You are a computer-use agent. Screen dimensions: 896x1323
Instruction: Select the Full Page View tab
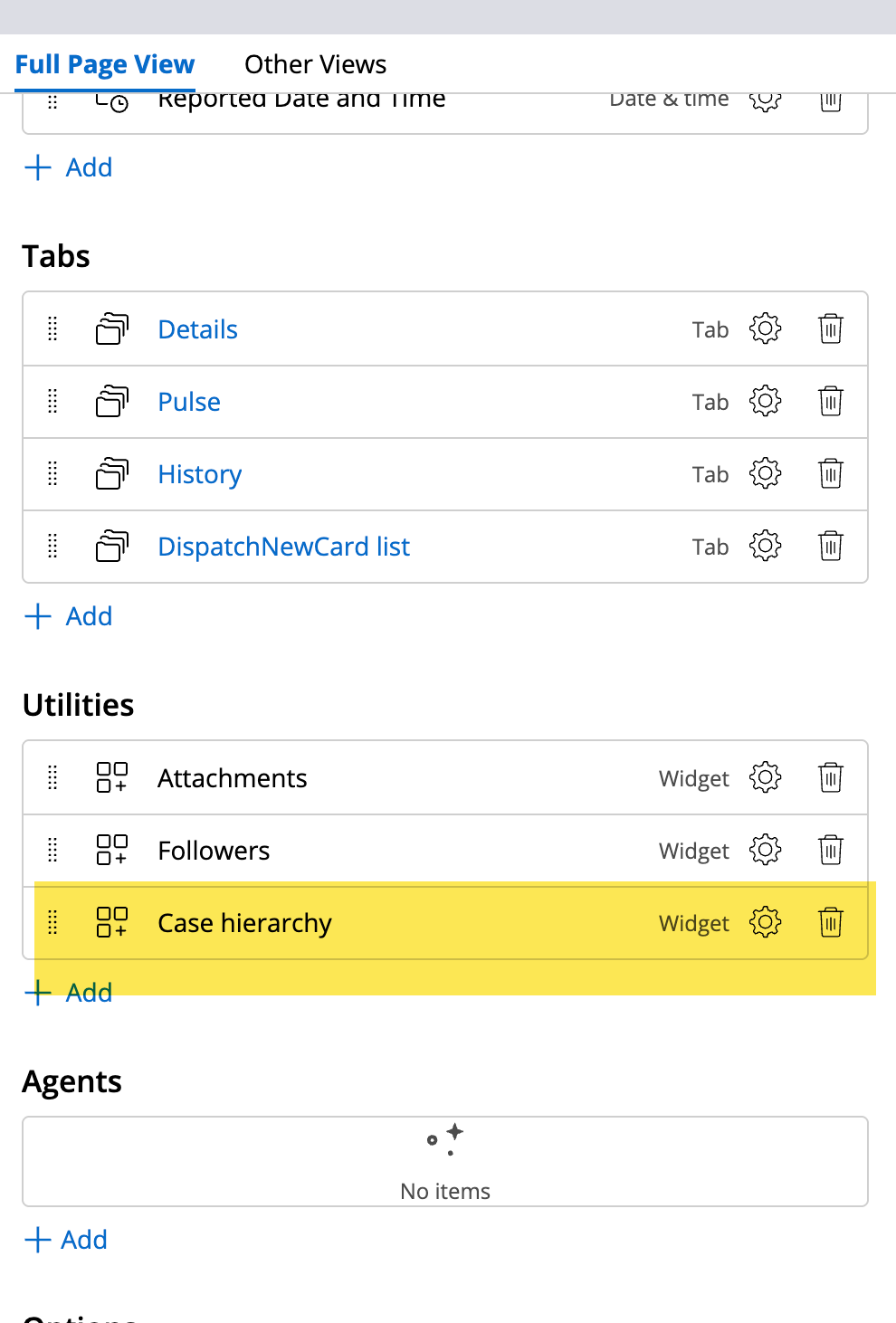point(105,64)
